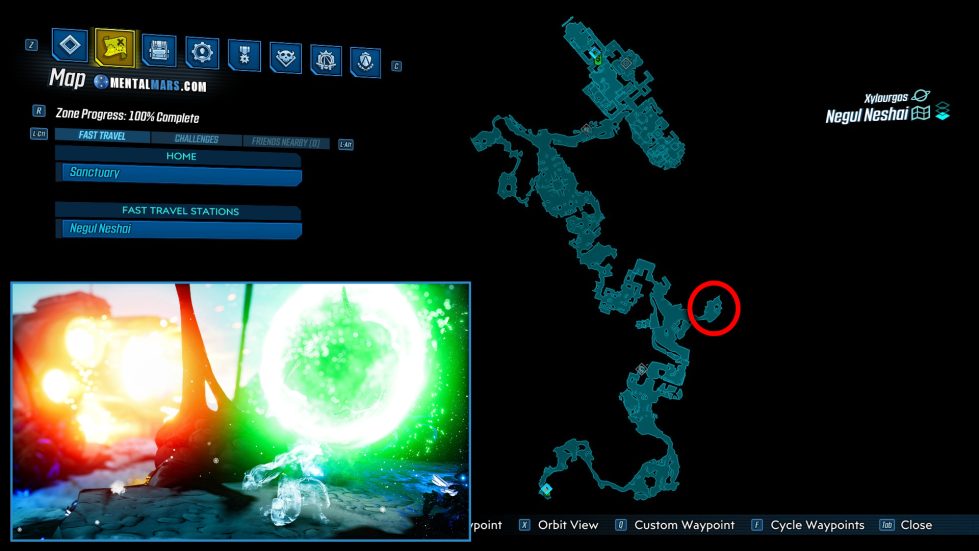Click the Xylourgos planet icon
This screenshot has width=979, height=551.
(920, 95)
